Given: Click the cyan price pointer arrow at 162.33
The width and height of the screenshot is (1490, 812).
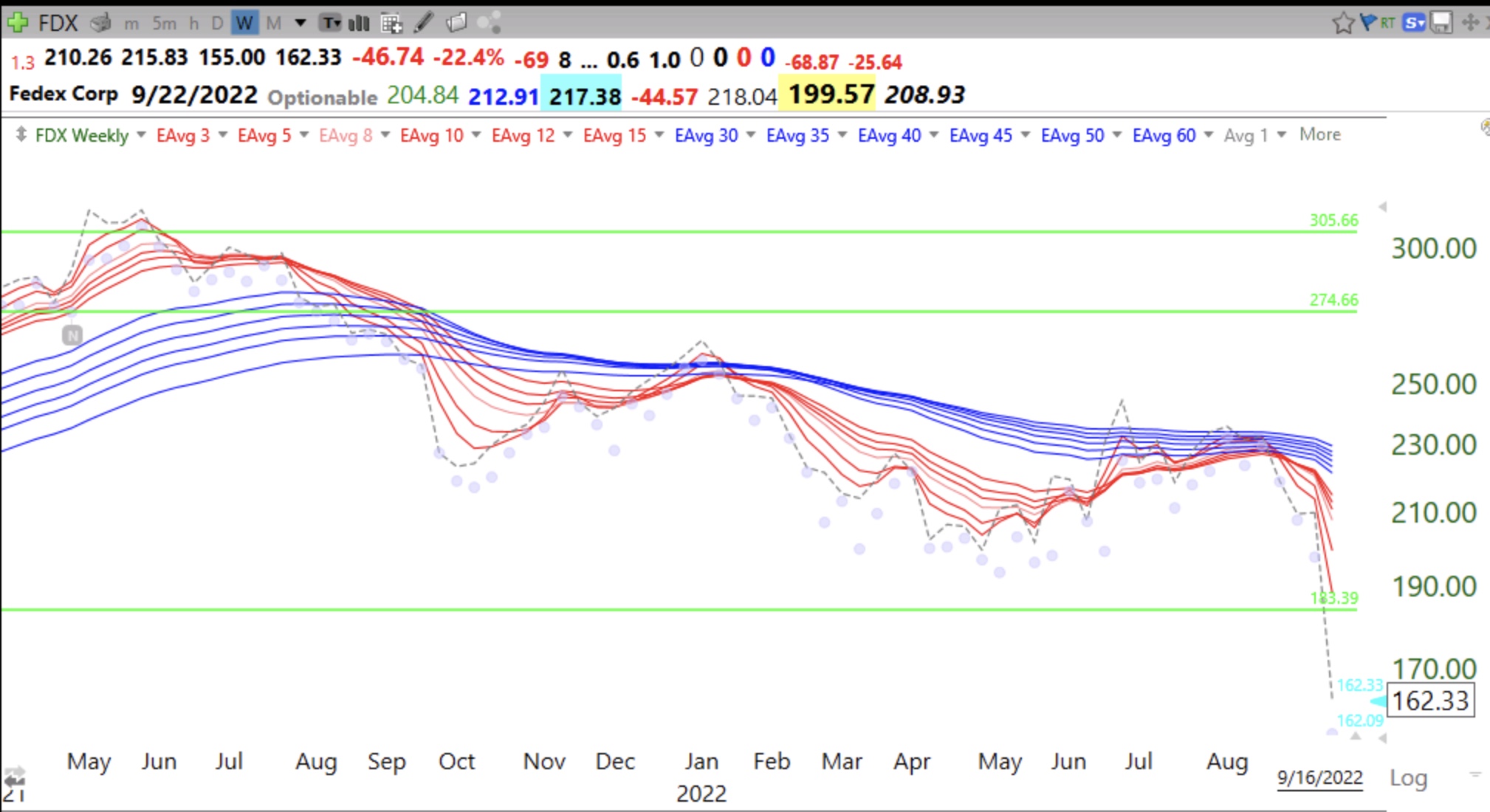Looking at the screenshot, I should [x=1378, y=701].
